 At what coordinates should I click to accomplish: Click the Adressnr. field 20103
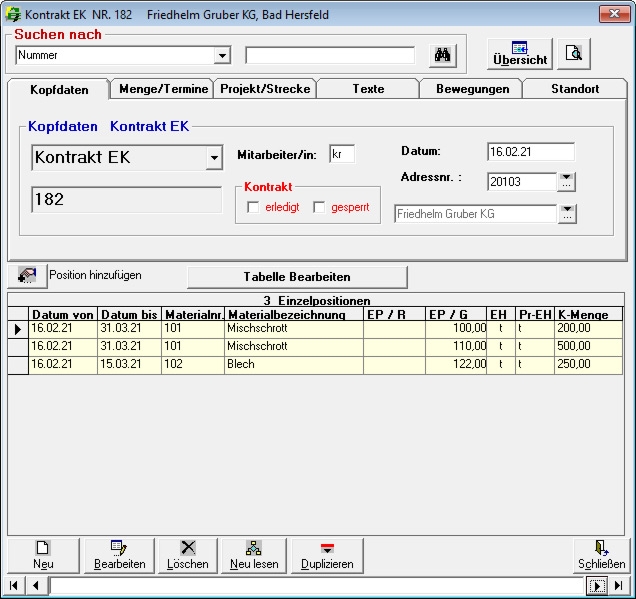(x=522, y=182)
